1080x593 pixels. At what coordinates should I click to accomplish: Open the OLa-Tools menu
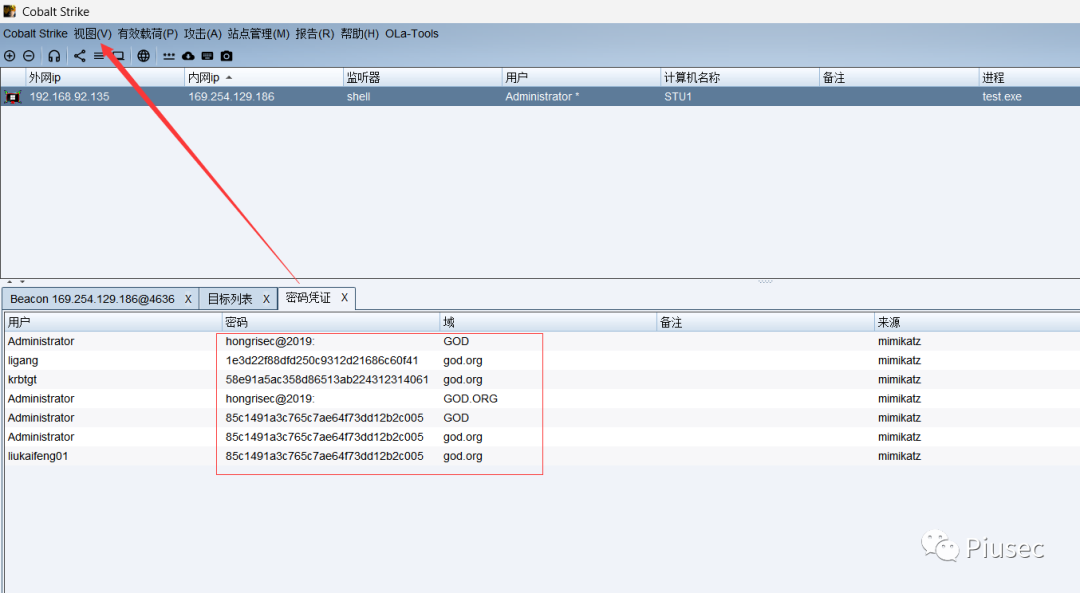pos(412,34)
